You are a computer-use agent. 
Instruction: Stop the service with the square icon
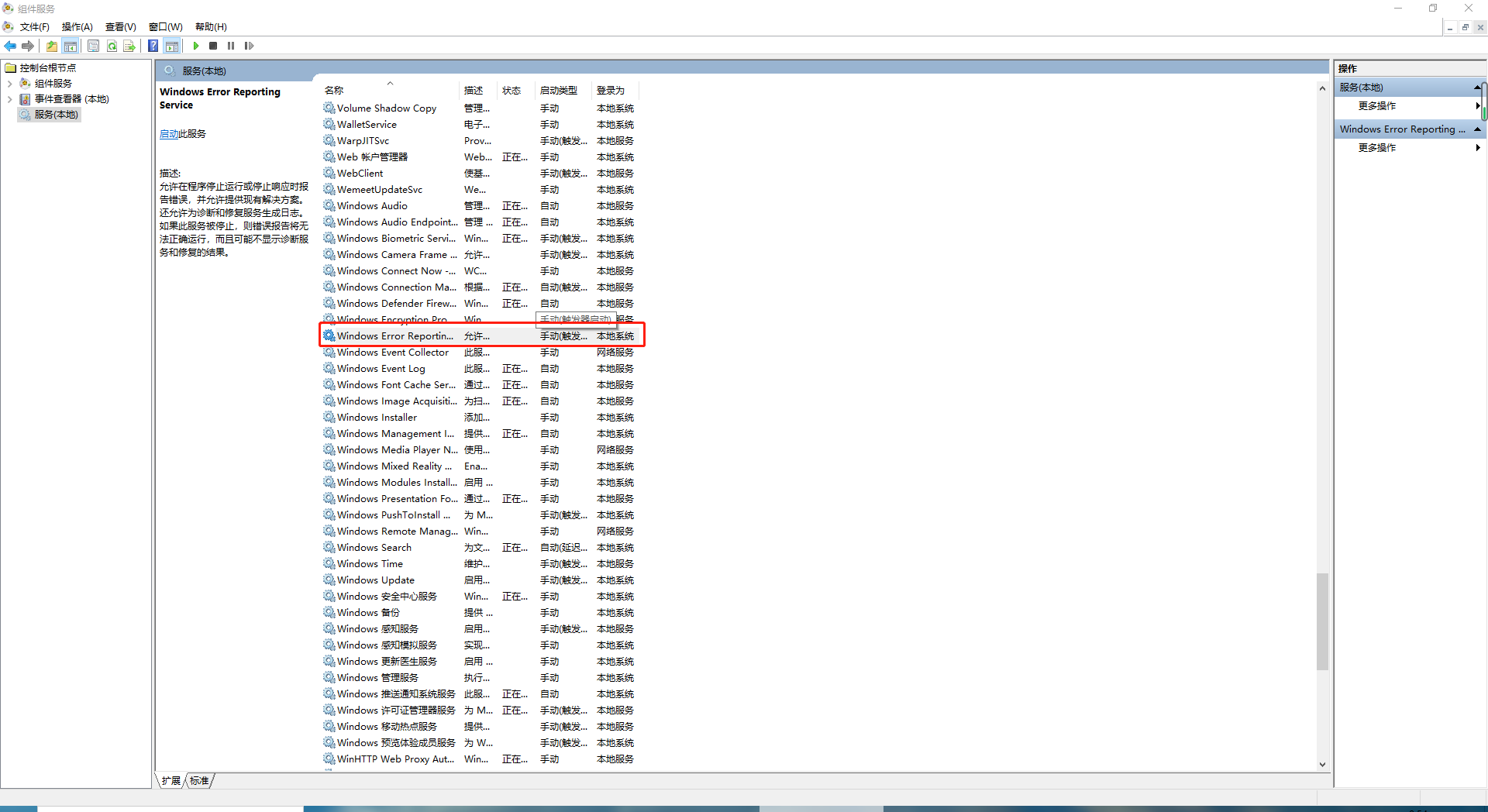(213, 46)
